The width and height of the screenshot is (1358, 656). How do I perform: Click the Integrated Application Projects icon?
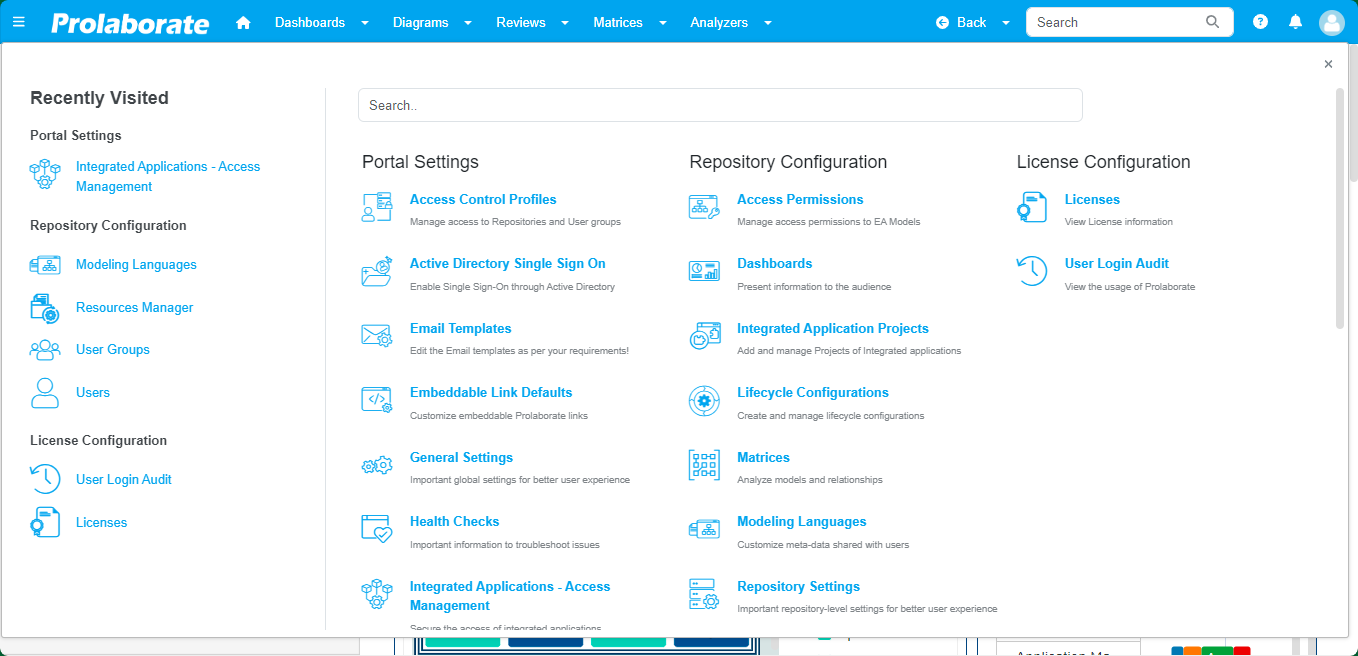[x=704, y=337]
